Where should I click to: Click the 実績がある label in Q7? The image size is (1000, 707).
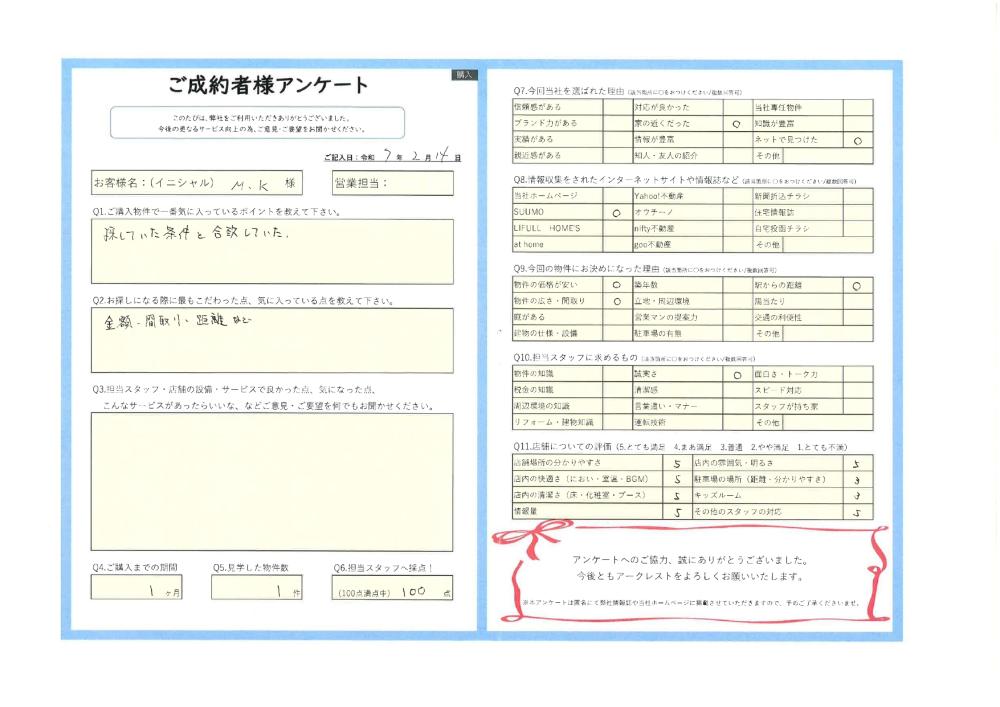[x=534, y=139]
